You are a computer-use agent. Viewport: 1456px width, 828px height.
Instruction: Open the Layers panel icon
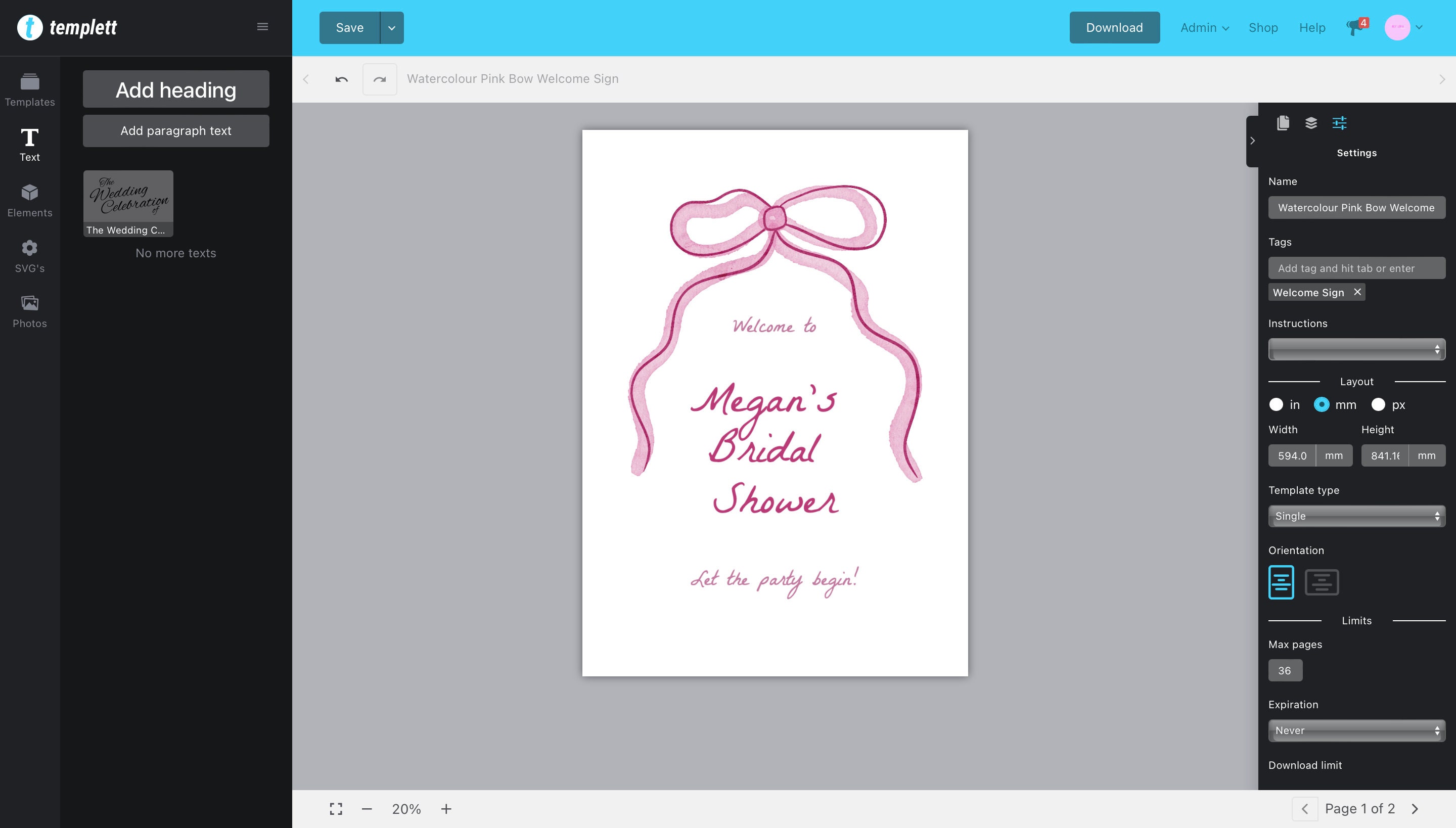pos(1311,123)
